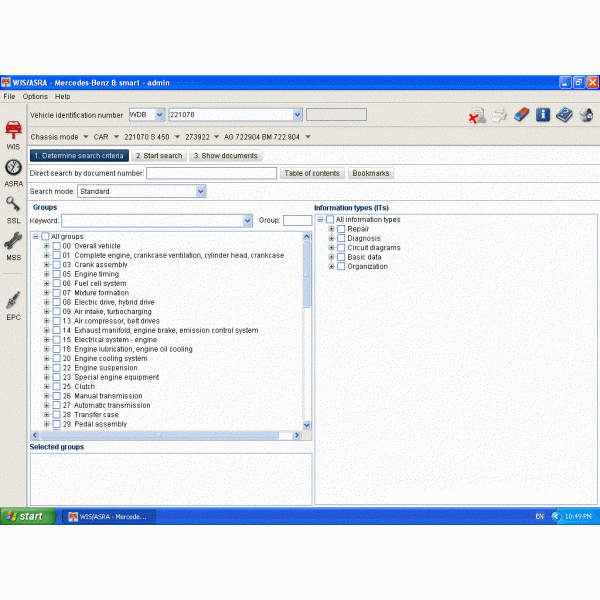Screen dimensions: 600x600
Task: Click the scroll down arrow in Groups list
Action: point(307,425)
